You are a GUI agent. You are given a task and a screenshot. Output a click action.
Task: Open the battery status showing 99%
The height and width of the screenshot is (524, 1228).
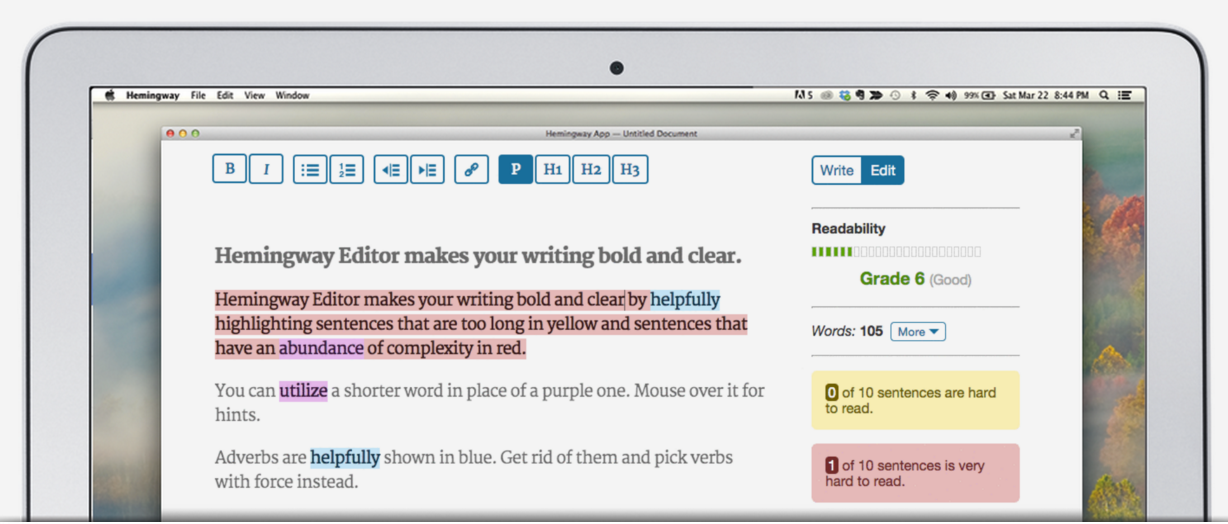[x=980, y=95]
